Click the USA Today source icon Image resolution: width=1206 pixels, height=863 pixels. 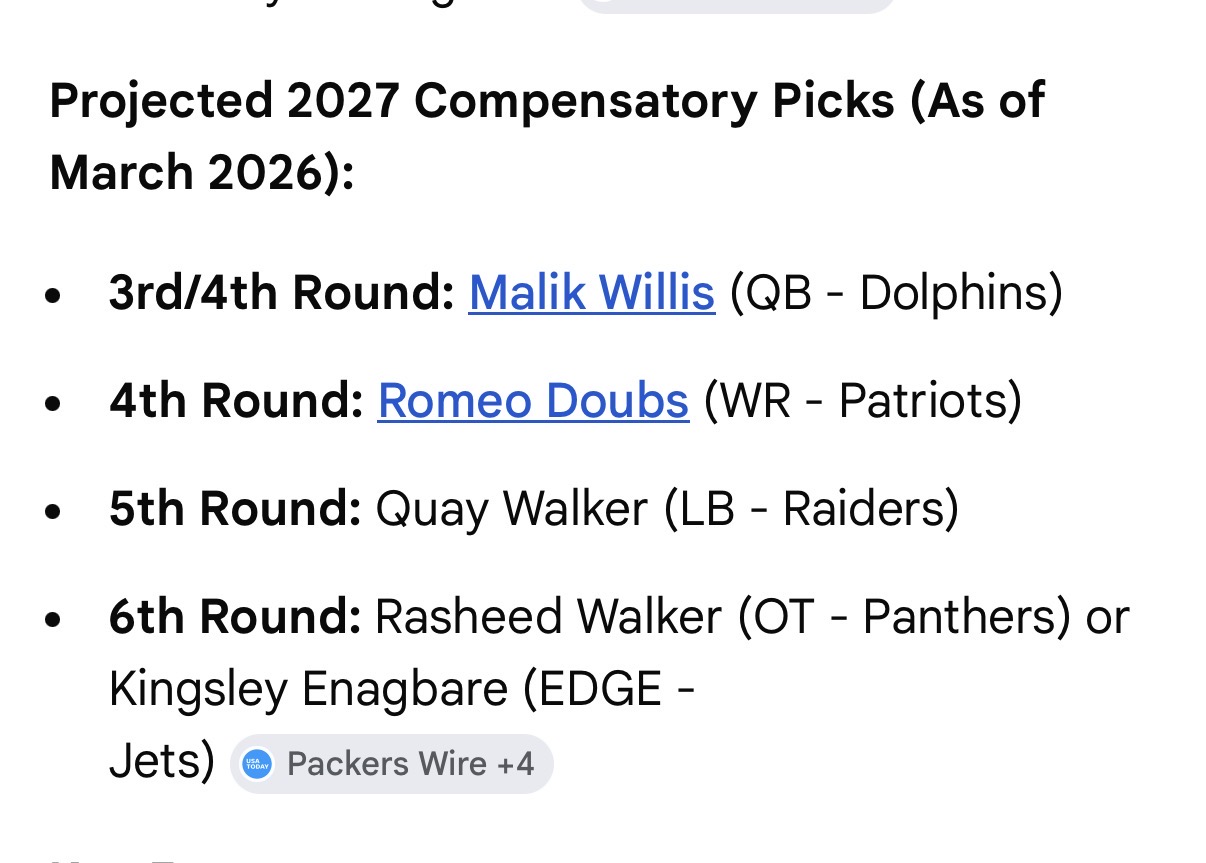click(x=258, y=765)
